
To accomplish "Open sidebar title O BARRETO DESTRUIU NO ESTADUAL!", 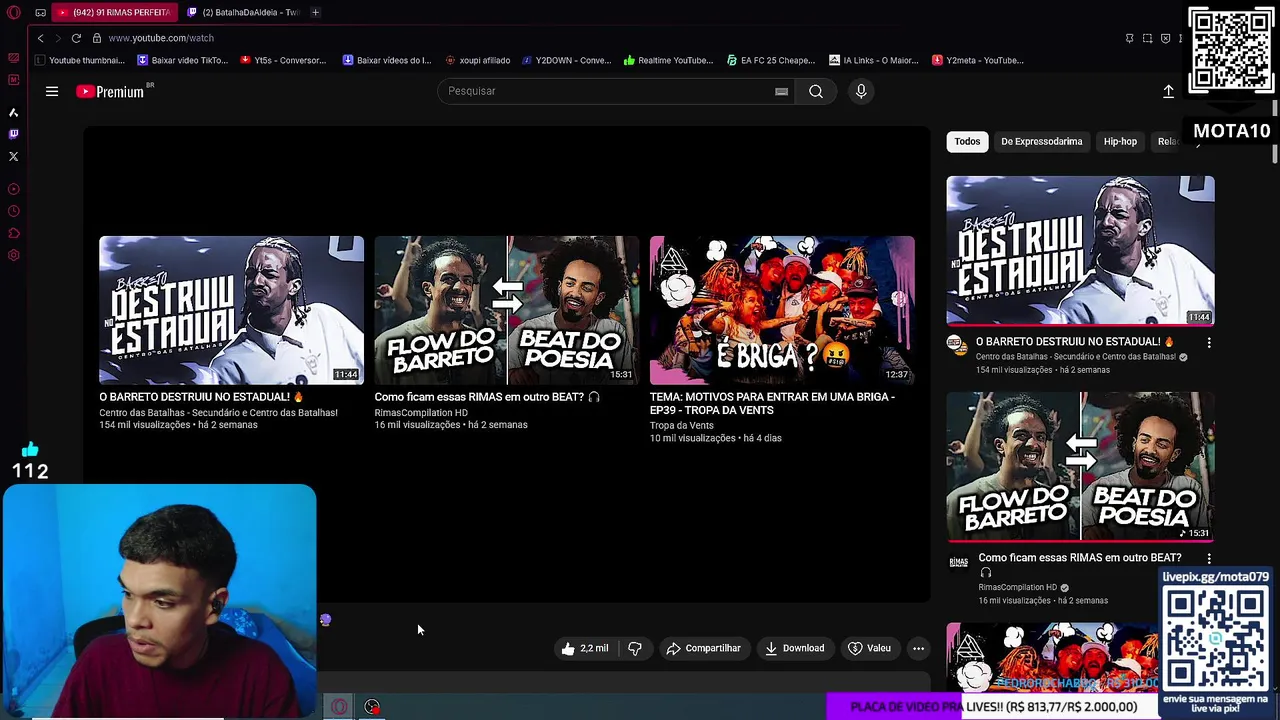I will (1075, 342).
